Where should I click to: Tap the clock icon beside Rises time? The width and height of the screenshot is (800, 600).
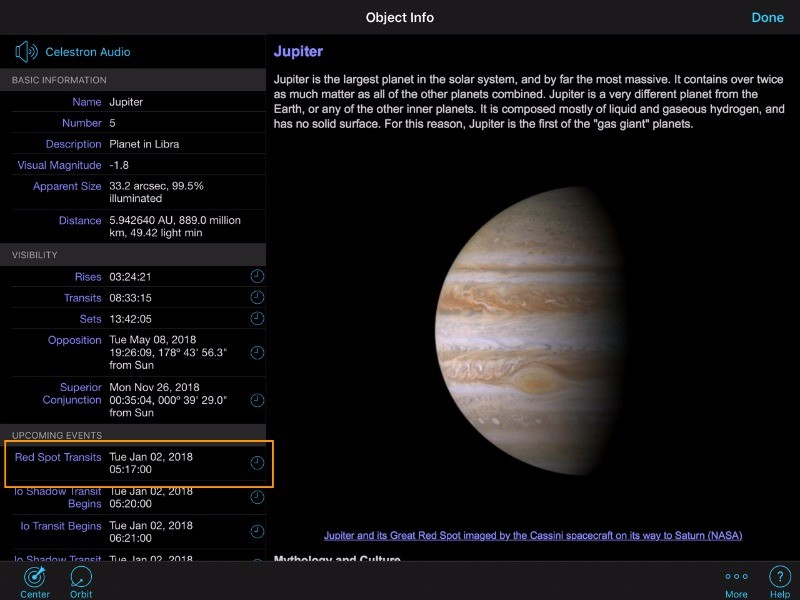pos(257,277)
